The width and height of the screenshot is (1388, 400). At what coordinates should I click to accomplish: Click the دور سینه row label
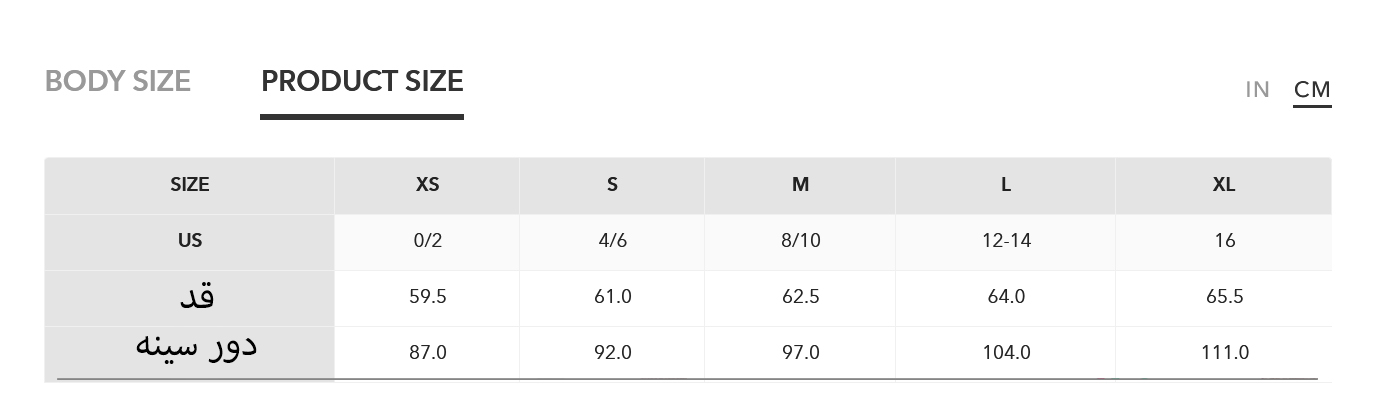click(196, 347)
